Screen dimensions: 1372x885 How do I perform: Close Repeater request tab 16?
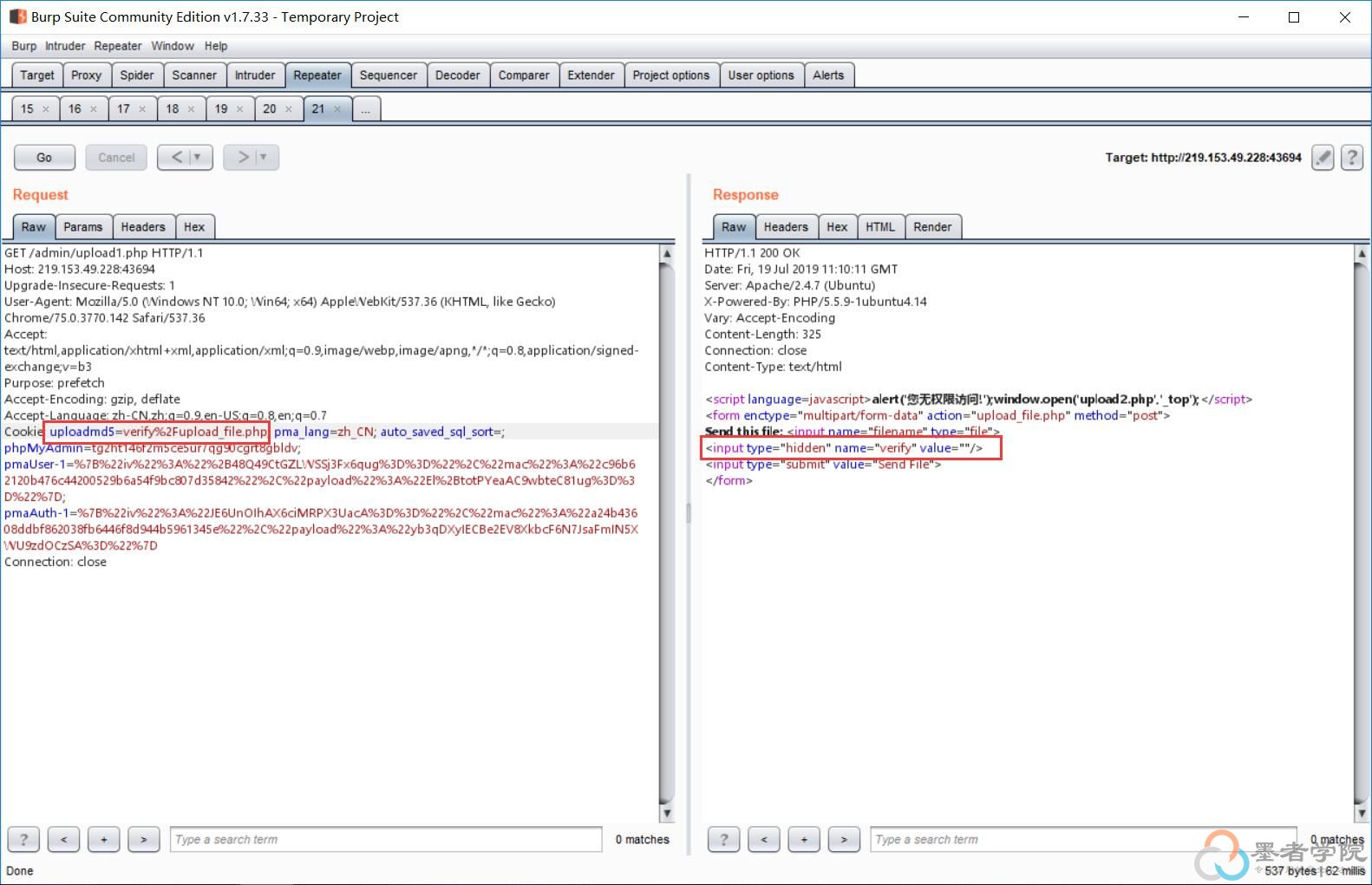pyautogui.click(x=94, y=109)
